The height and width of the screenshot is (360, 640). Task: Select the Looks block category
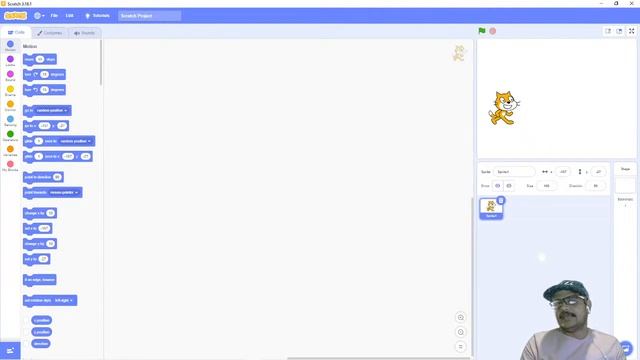tap(10, 61)
